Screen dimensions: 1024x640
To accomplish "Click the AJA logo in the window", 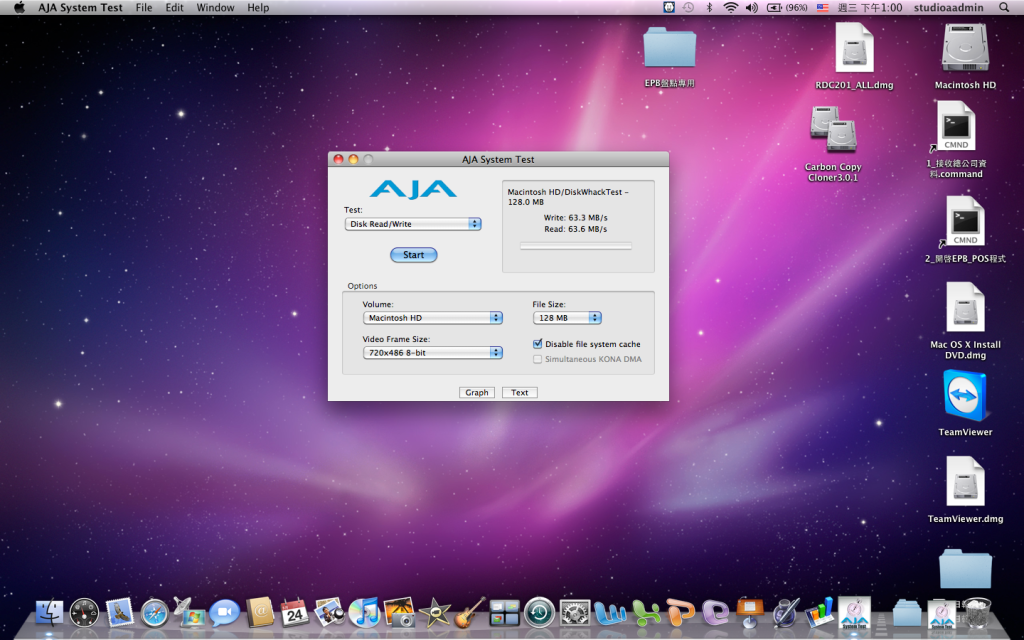I will tap(413, 189).
